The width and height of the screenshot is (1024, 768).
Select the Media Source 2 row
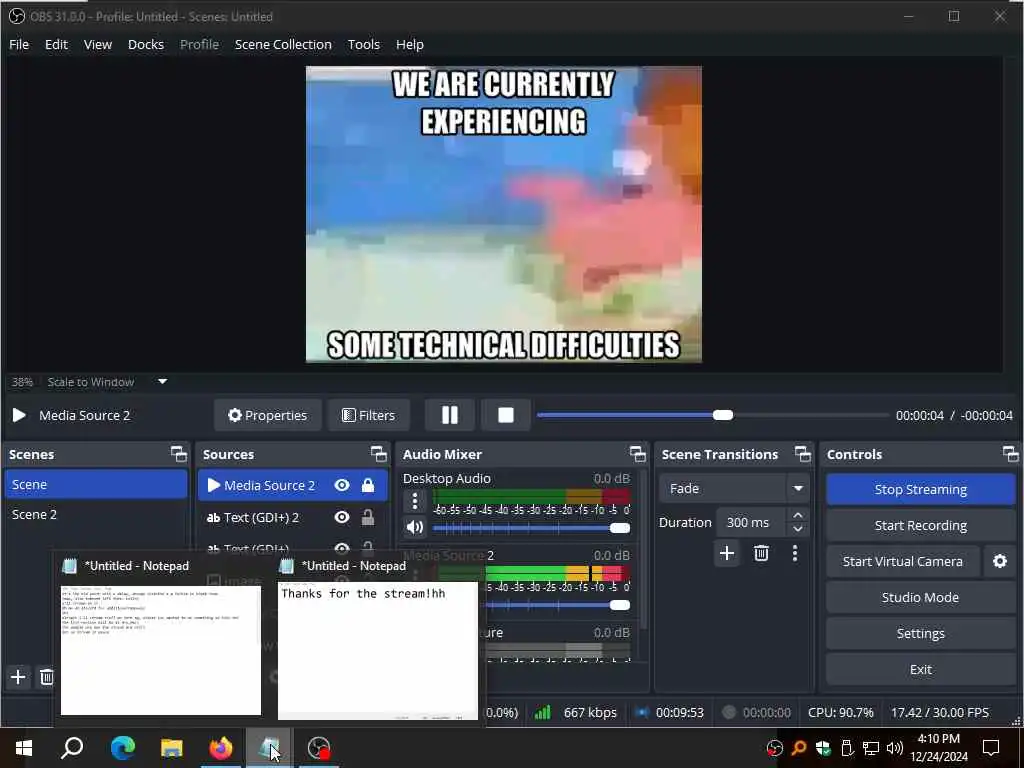293,485
